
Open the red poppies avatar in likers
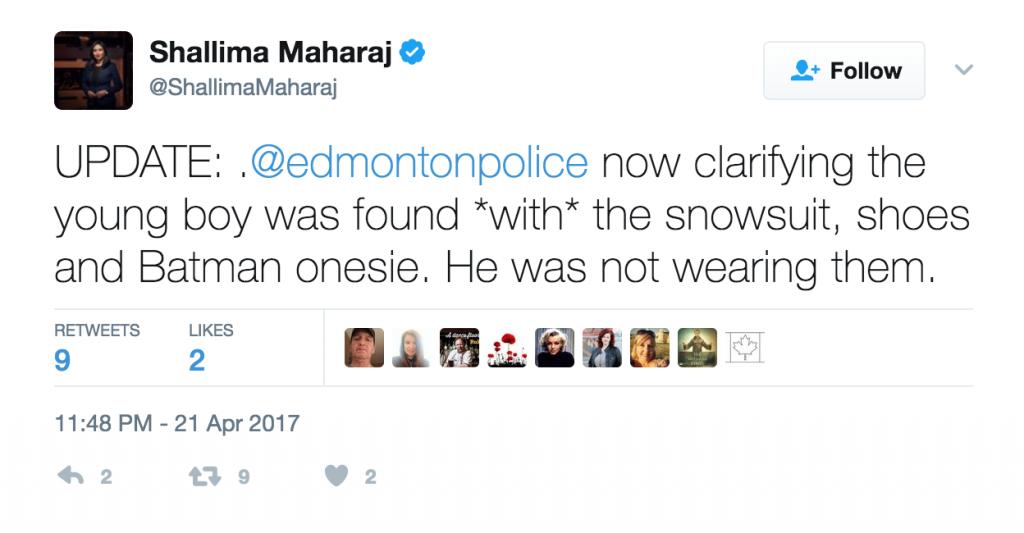pyautogui.click(x=507, y=348)
